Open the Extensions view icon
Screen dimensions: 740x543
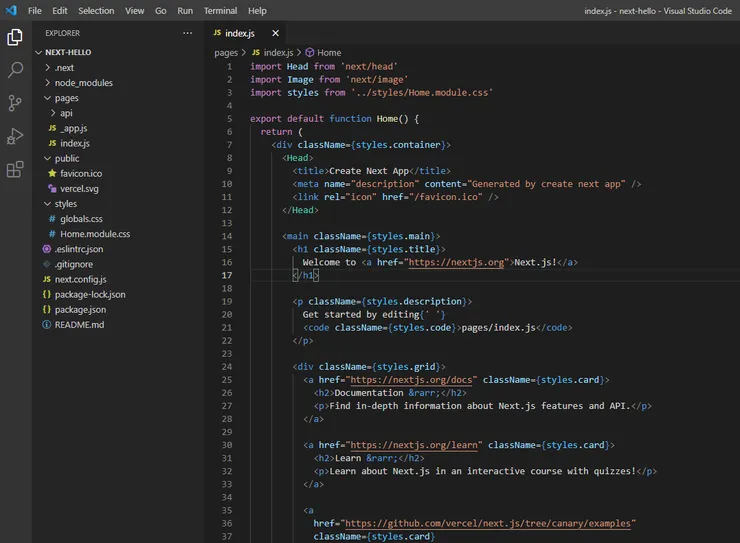(15, 169)
